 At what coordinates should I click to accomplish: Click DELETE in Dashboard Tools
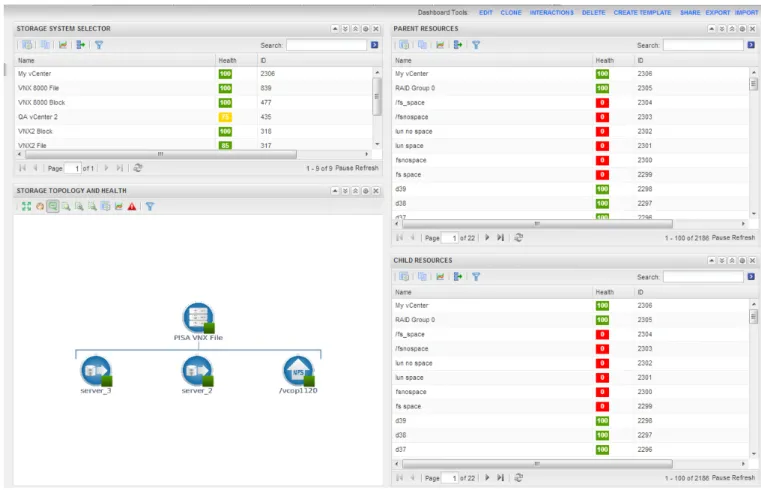(x=594, y=13)
